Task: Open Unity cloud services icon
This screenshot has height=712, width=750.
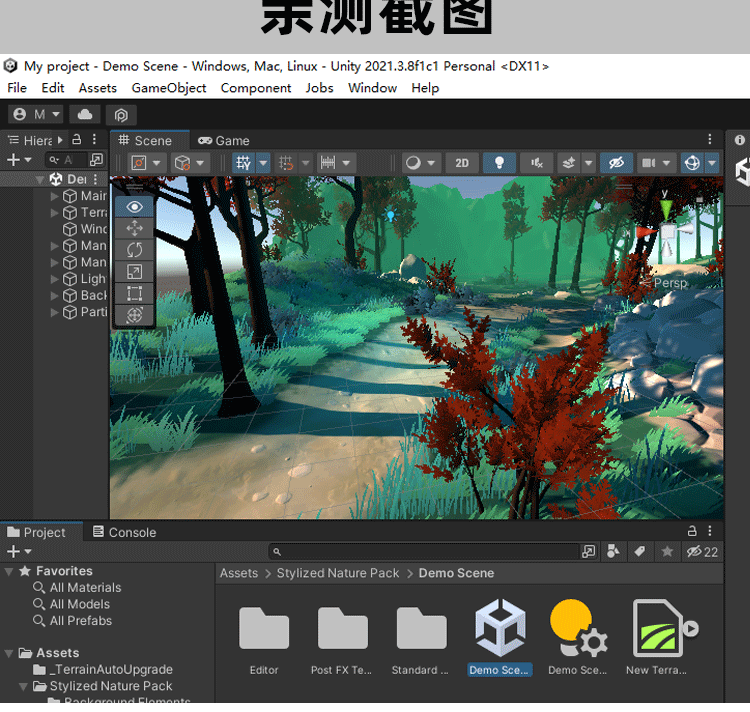Action: tap(82, 115)
